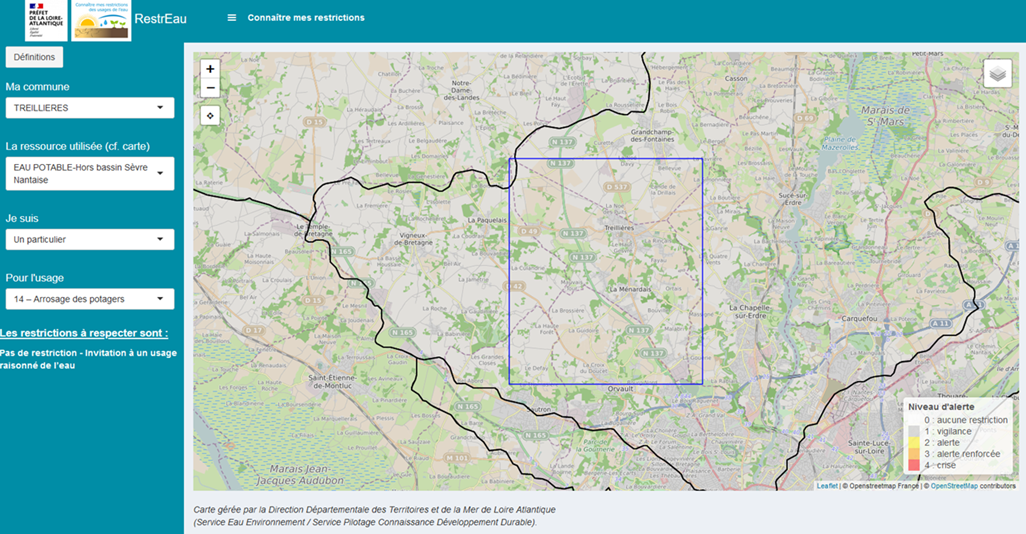Screen dimensions: 1026x534
Task: Open the Définitions button
Action: pyautogui.click(x=35, y=57)
